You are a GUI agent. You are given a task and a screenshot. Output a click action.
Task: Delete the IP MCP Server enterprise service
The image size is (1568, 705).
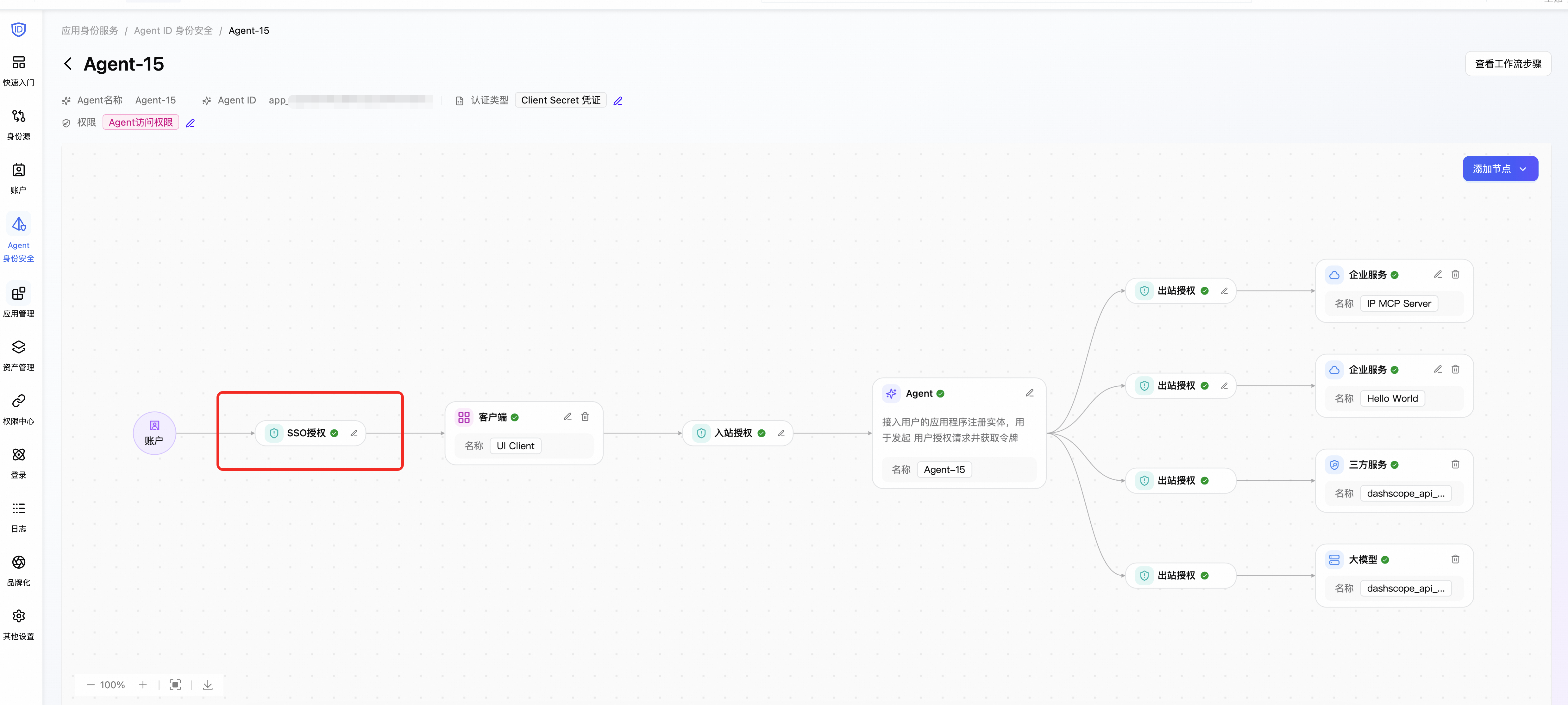pyautogui.click(x=1455, y=274)
